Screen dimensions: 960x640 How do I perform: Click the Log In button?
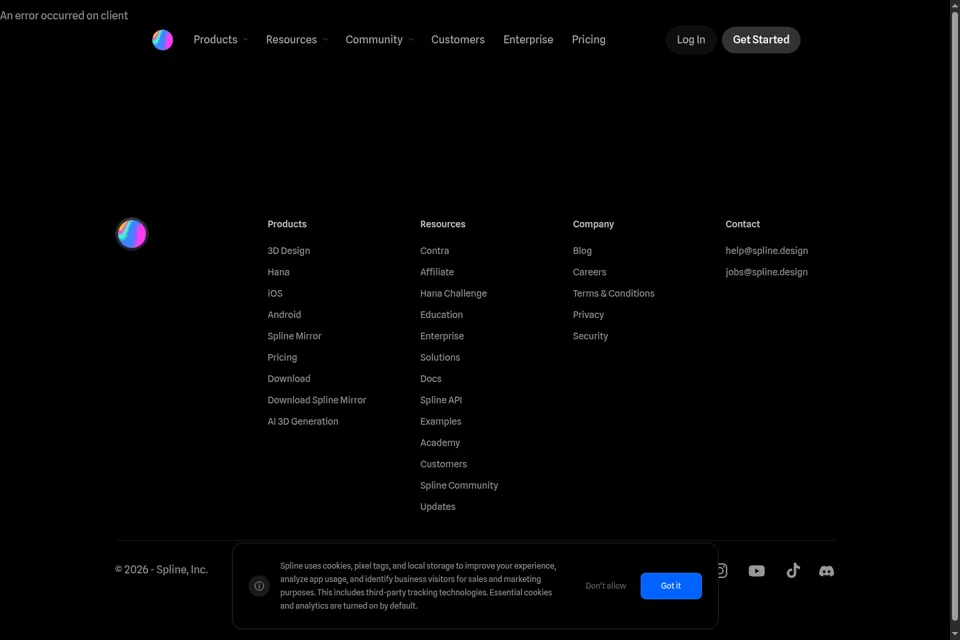[x=691, y=40]
